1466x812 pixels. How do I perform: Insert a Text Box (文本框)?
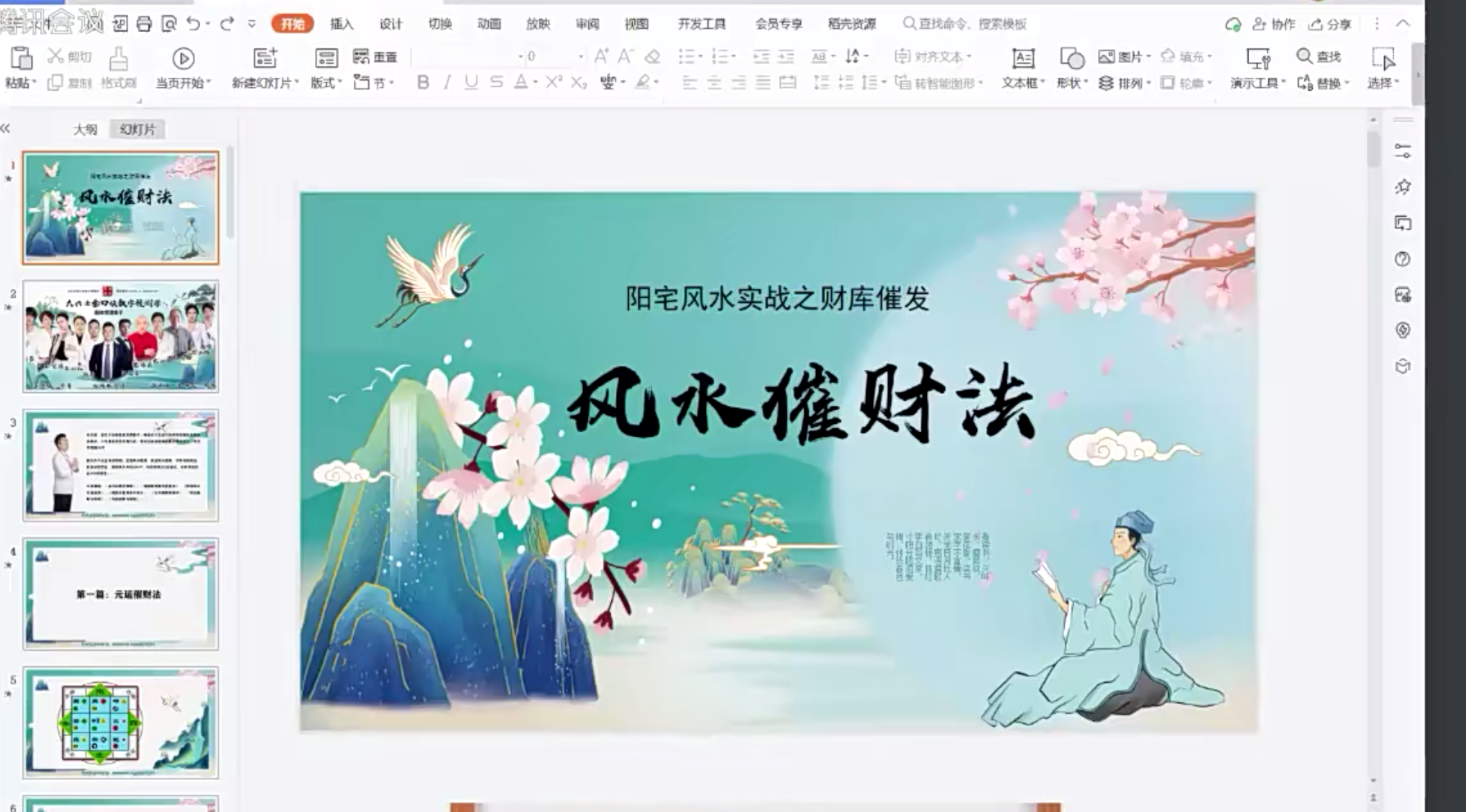(x=1022, y=59)
